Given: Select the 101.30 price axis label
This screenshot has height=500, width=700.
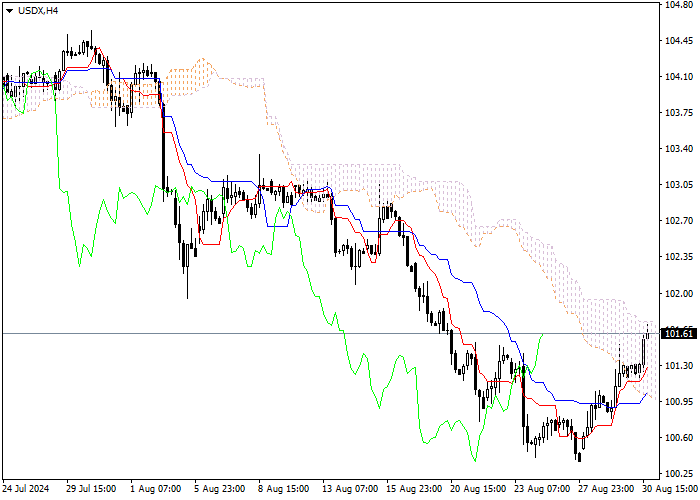Looking at the screenshot, I should [679, 366].
